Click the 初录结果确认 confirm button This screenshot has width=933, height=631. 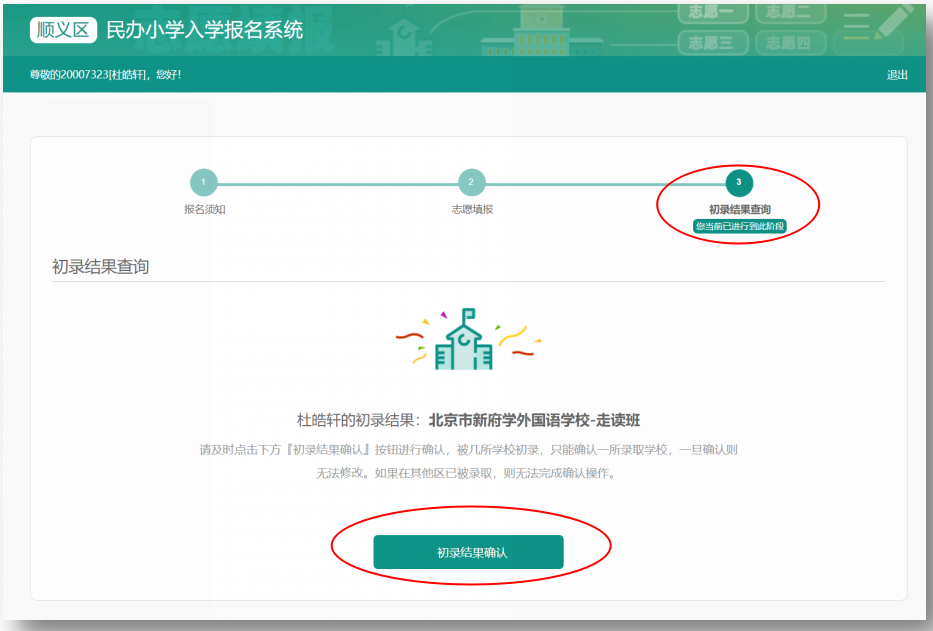(x=468, y=552)
